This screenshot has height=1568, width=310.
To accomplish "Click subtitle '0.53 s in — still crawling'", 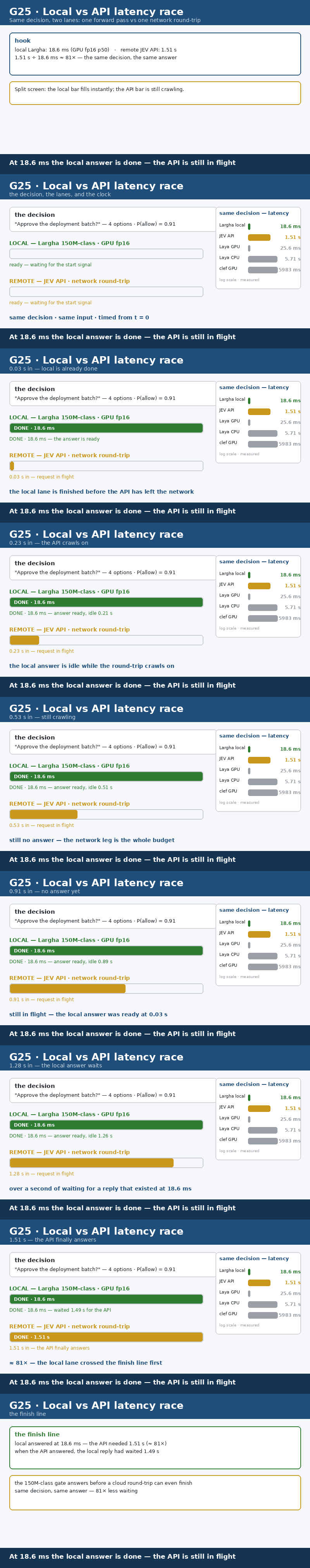I will tap(43, 717).
